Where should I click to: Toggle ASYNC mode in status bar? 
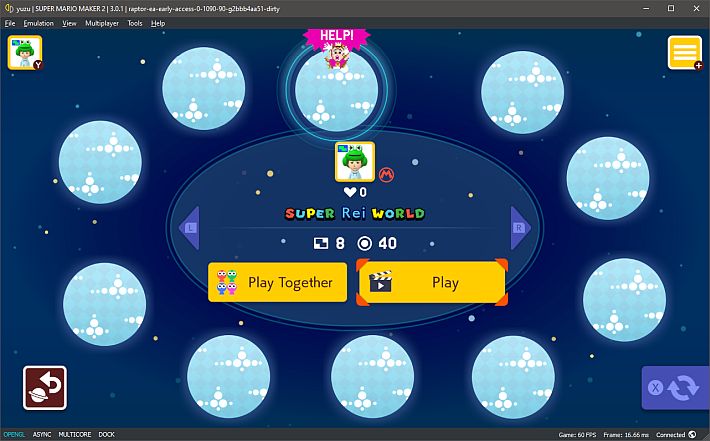42,435
